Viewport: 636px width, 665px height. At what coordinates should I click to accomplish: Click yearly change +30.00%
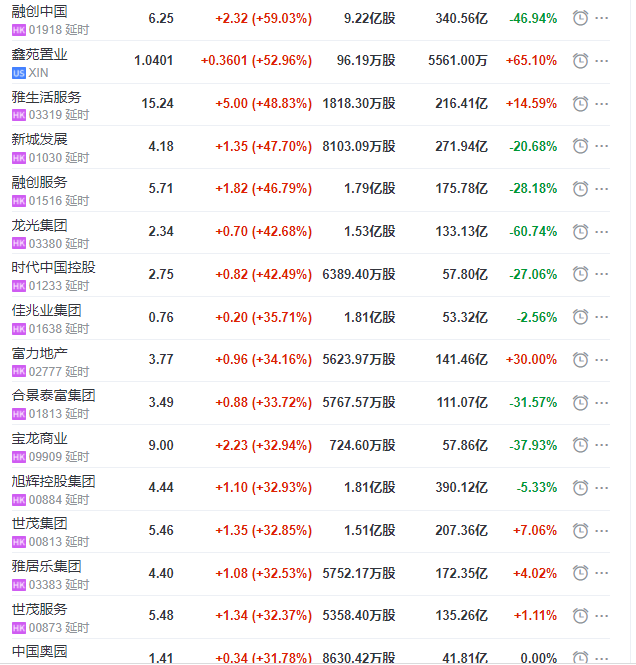coord(531,360)
